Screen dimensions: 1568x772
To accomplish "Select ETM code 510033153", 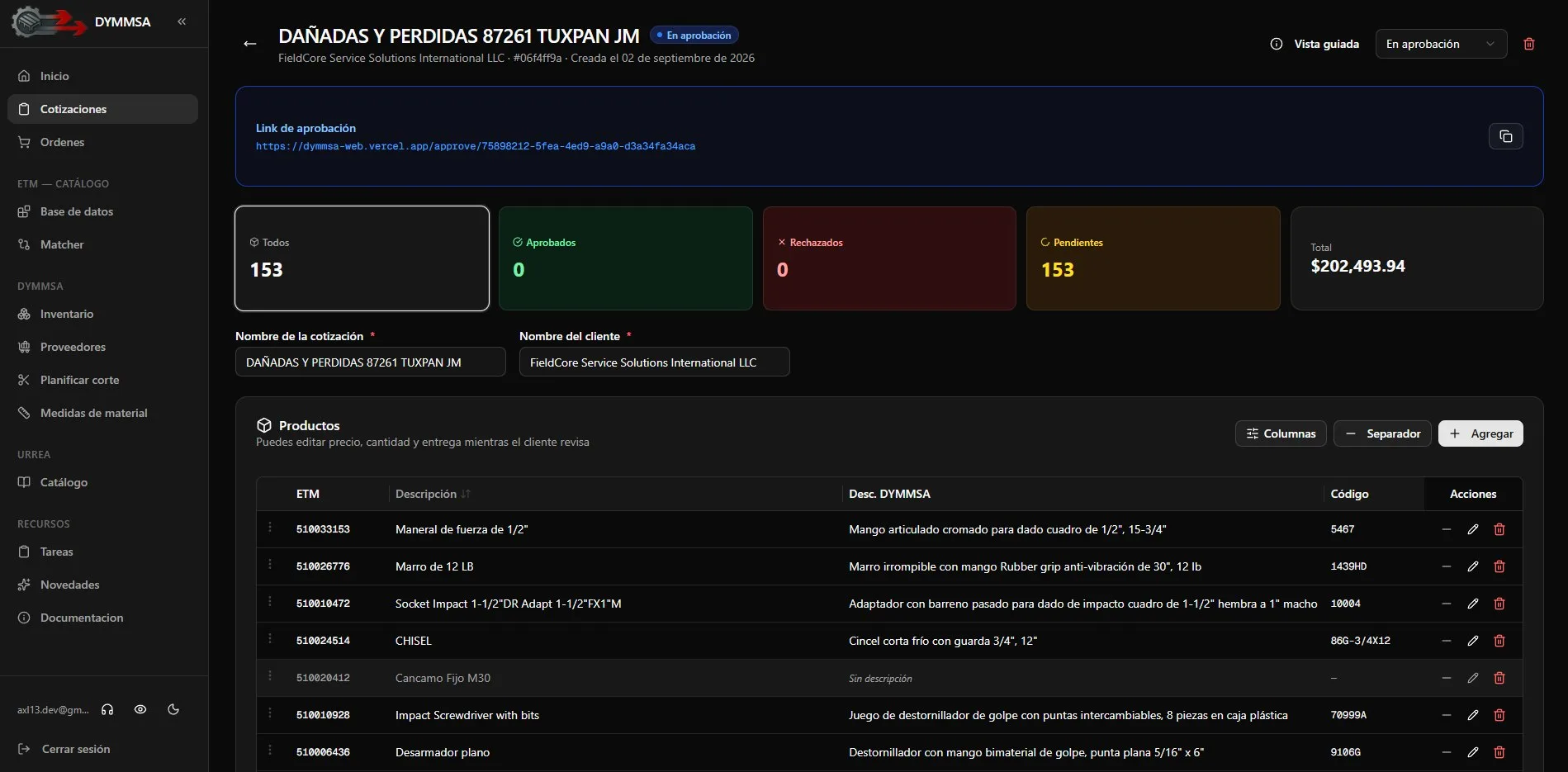I will pos(323,529).
